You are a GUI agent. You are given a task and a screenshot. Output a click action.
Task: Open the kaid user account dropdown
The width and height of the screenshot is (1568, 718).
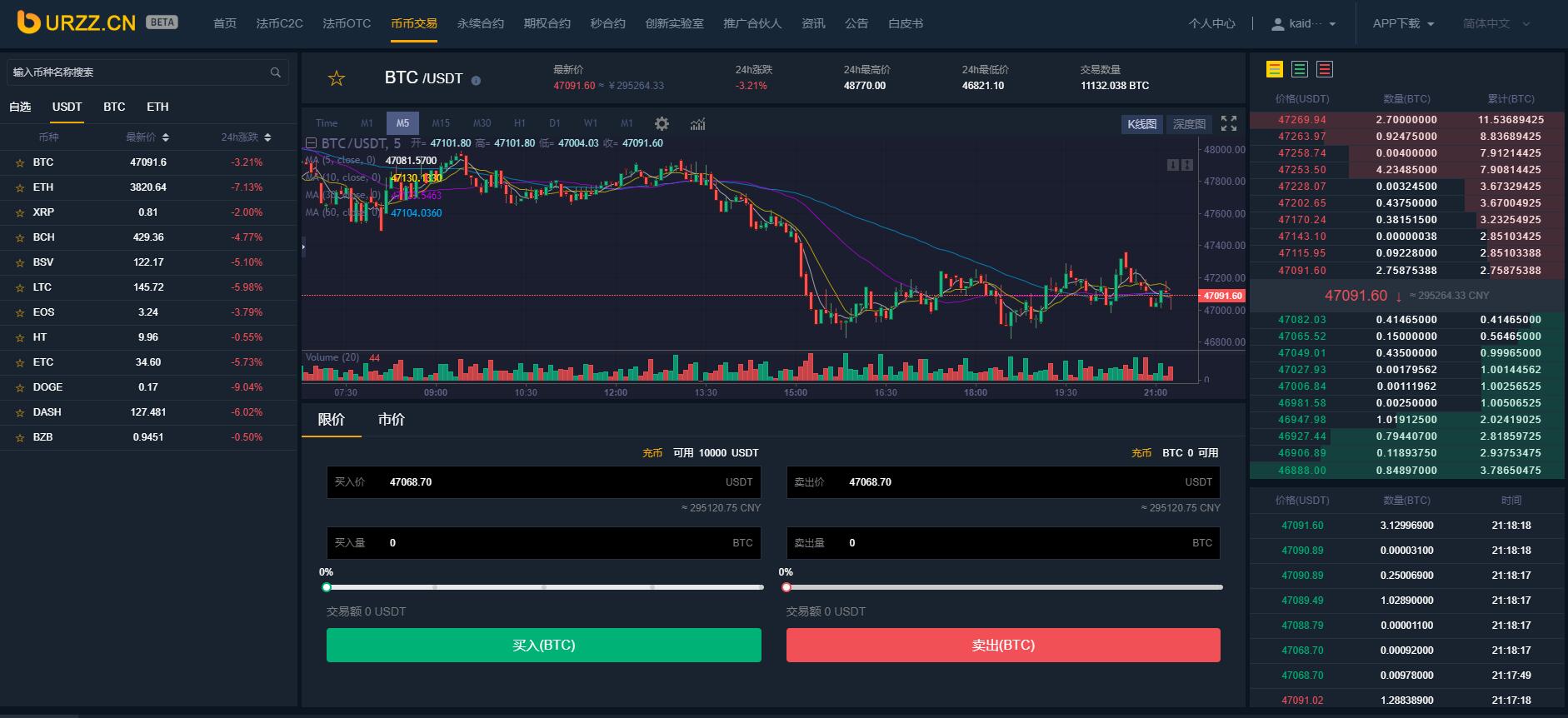1304,24
